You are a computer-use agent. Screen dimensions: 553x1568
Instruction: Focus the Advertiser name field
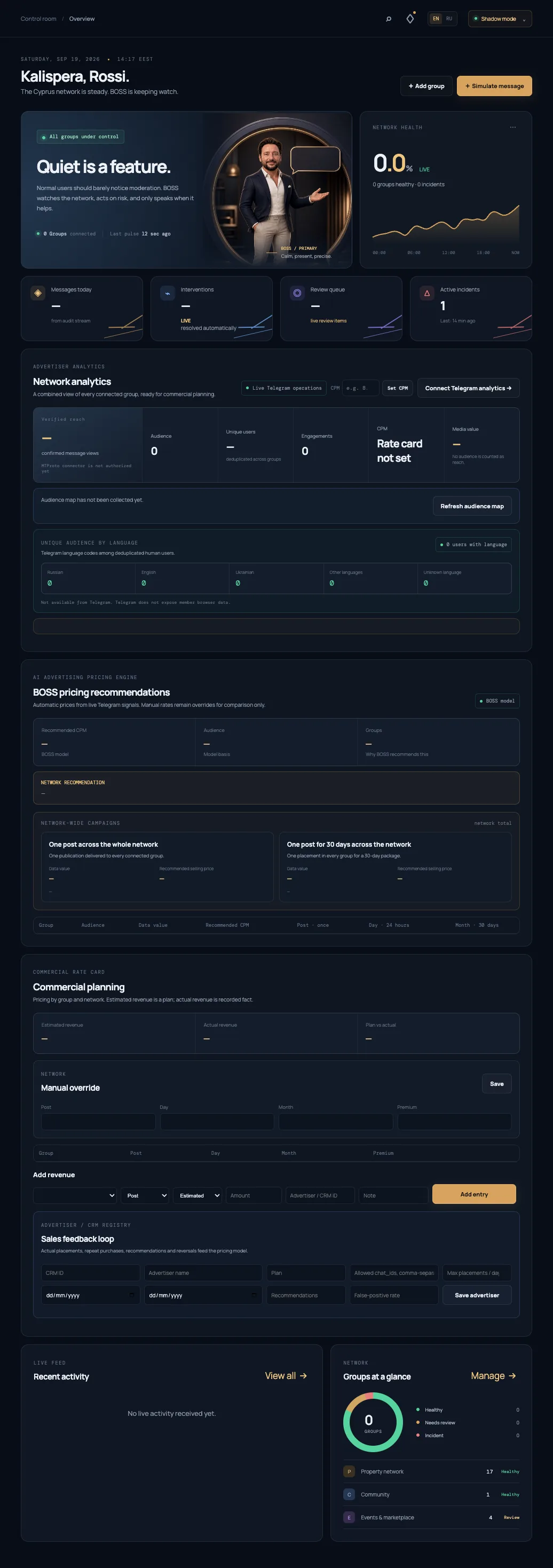(x=203, y=1273)
